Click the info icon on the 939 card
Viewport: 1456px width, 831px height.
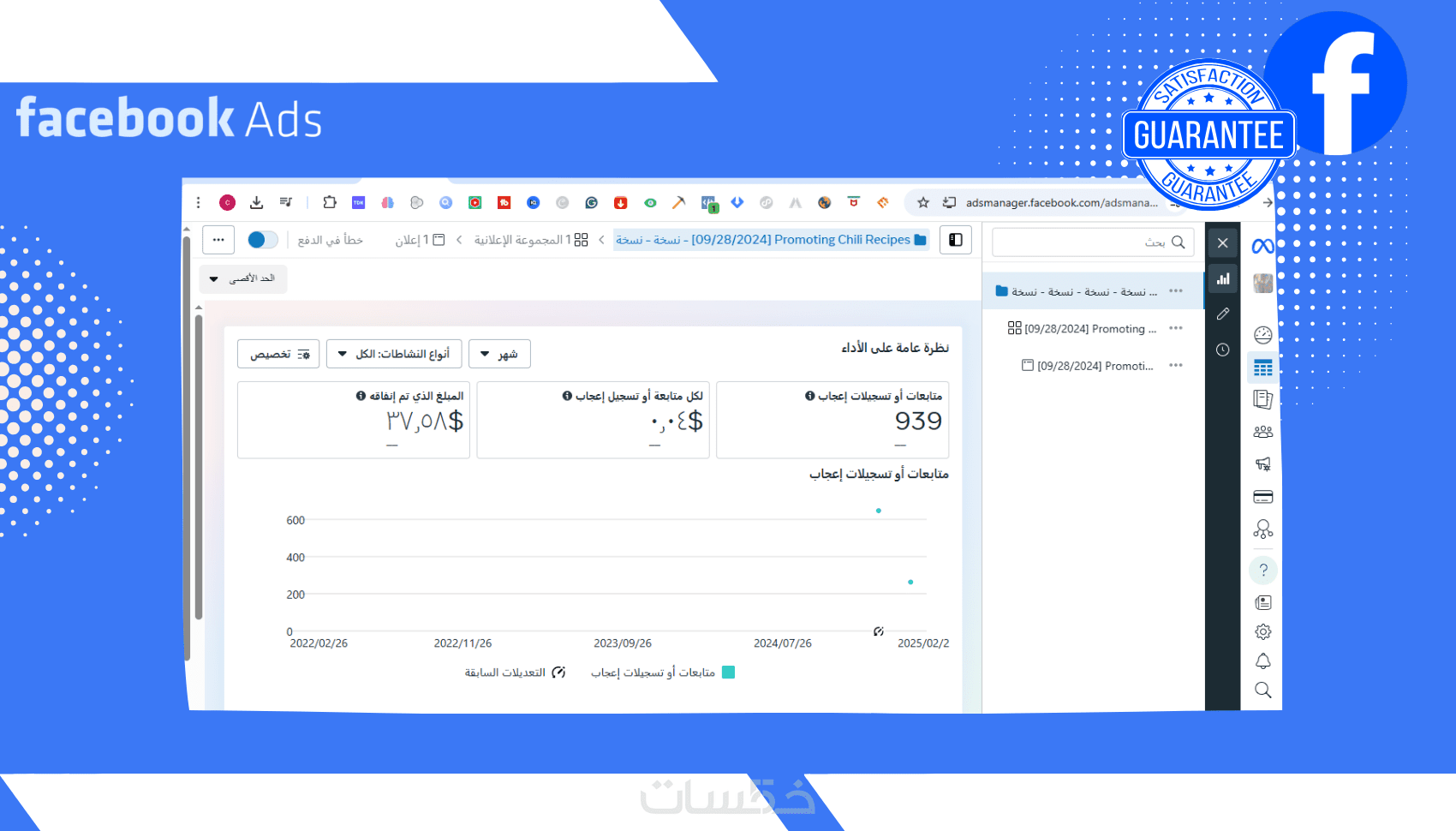click(809, 396)
